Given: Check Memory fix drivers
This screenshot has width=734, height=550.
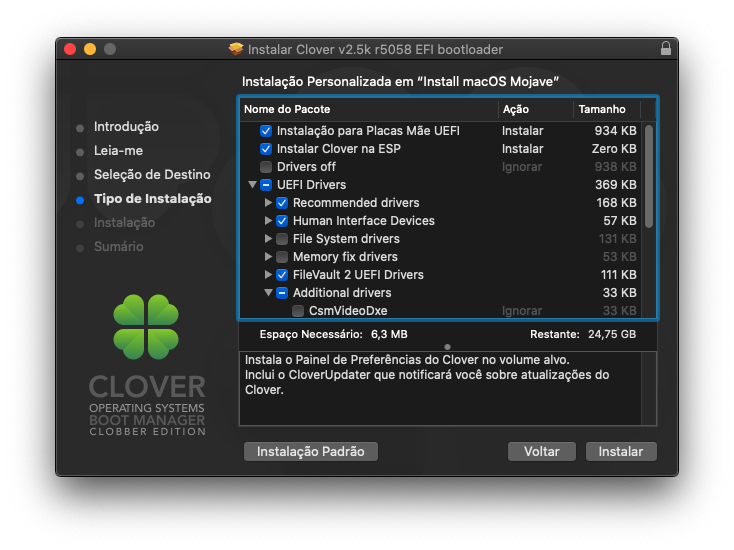Looking at the screenshot, I should (x=282, y=257).
